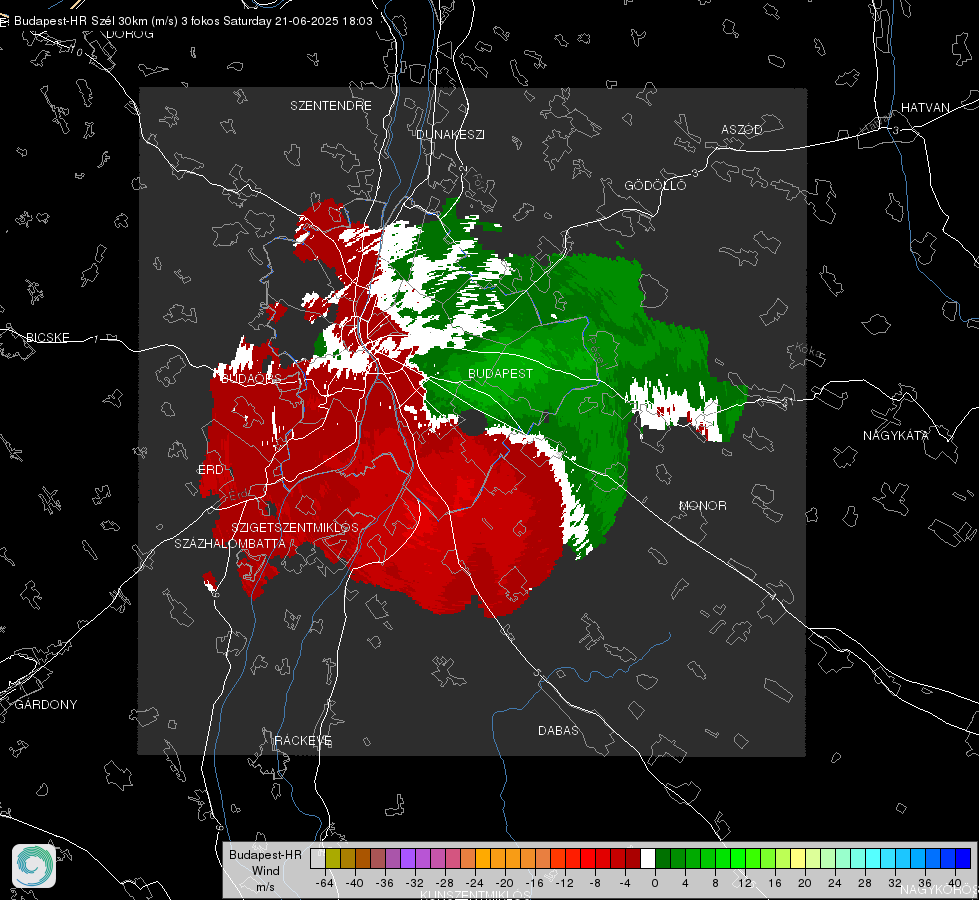Select the deep blue swatch at legend end
This screenshot has width=979, height=900.
tap(963, 858)
